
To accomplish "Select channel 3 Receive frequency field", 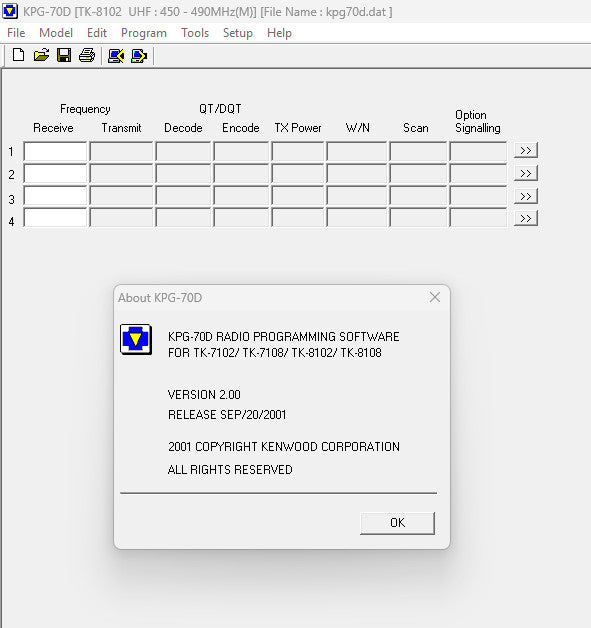I will click(x=55, y=196).
